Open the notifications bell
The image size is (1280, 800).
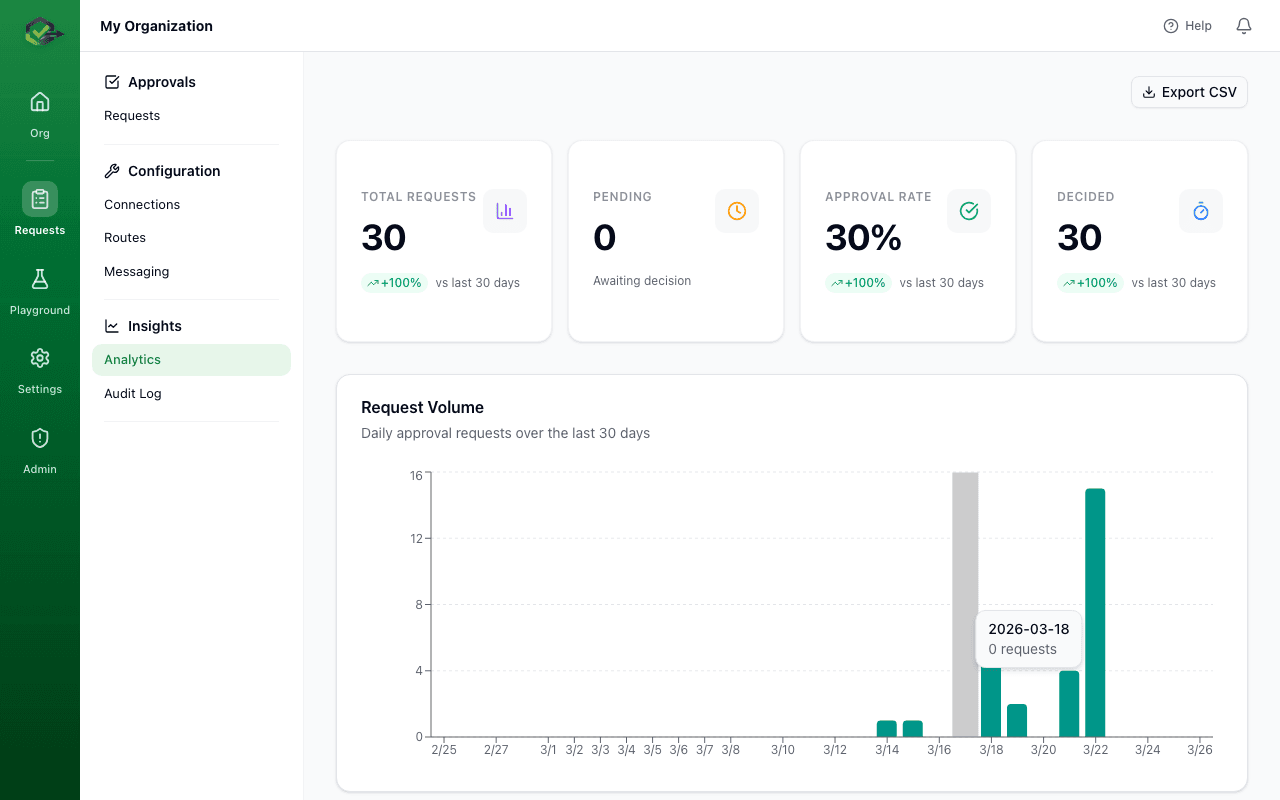1243,25
